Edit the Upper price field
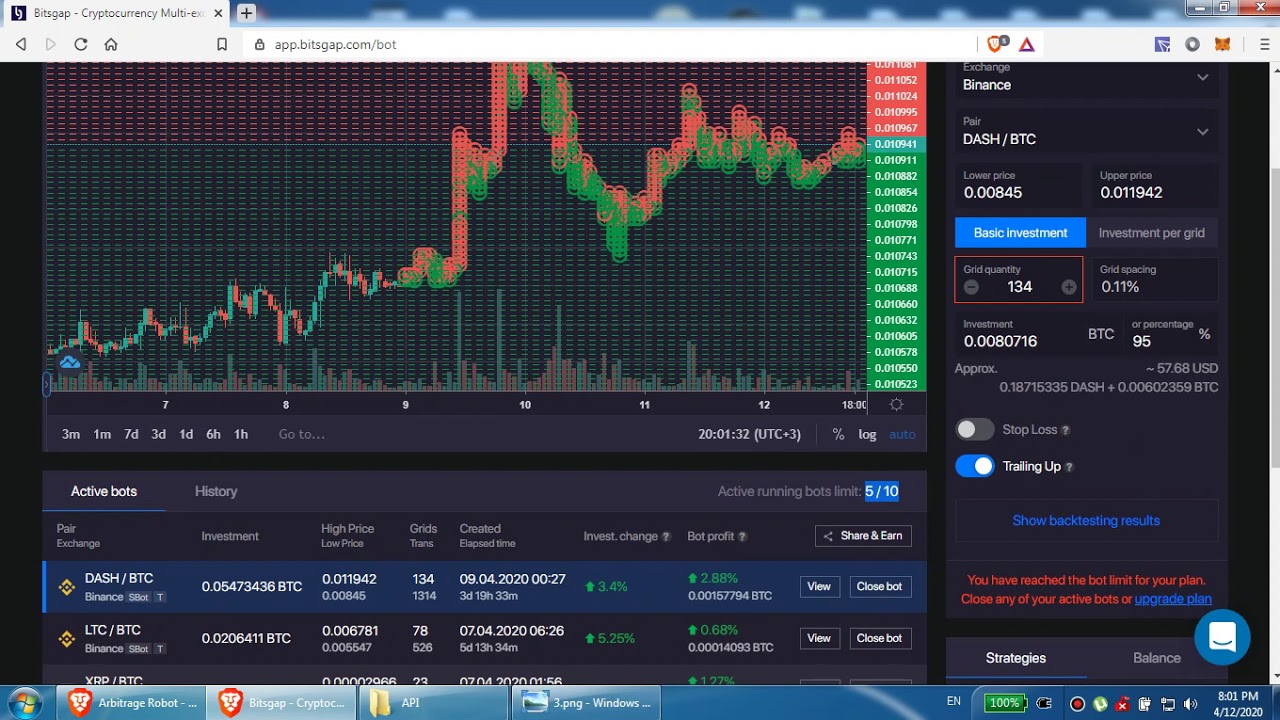The width and height of the screenshot is (1280, 720). pyautogui.click(x=1155, y=185)
